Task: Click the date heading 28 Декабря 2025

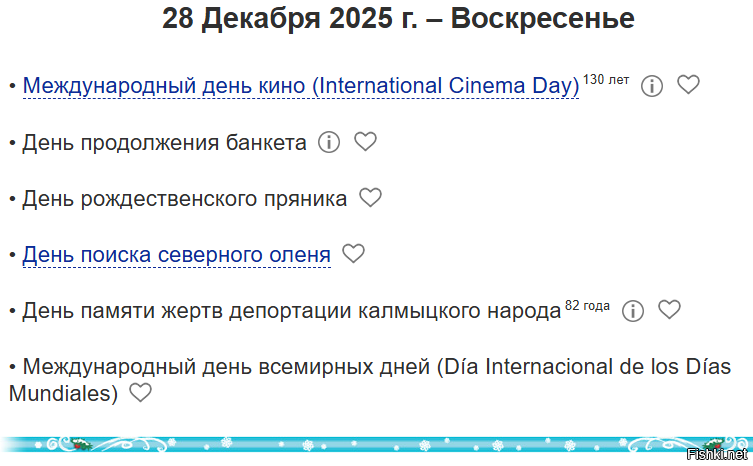Action: coord(398,18)
